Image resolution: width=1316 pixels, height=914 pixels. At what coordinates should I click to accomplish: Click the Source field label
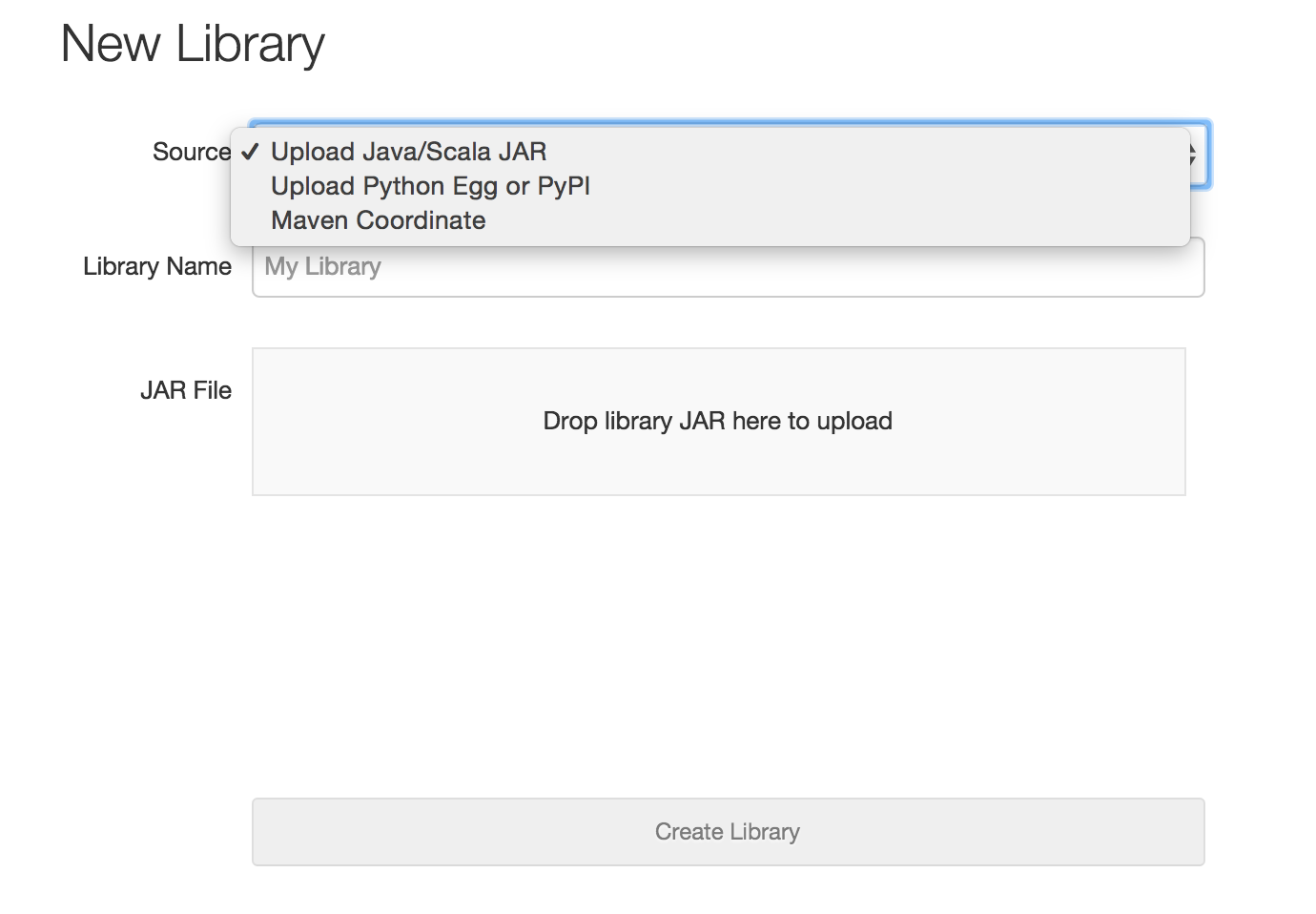(191, 152)
